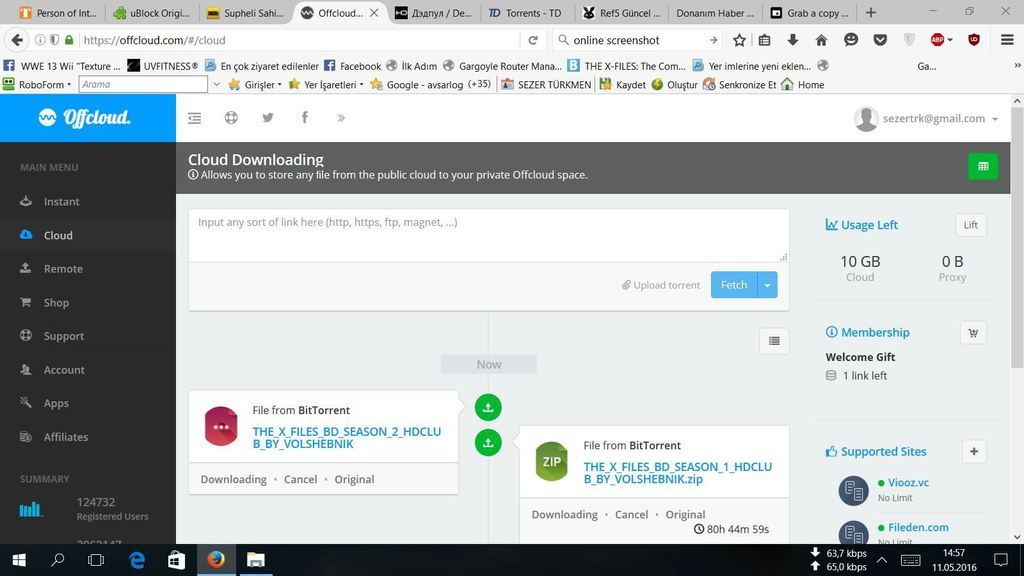Click the green upload icon beside SEASON_1 card

488,443
